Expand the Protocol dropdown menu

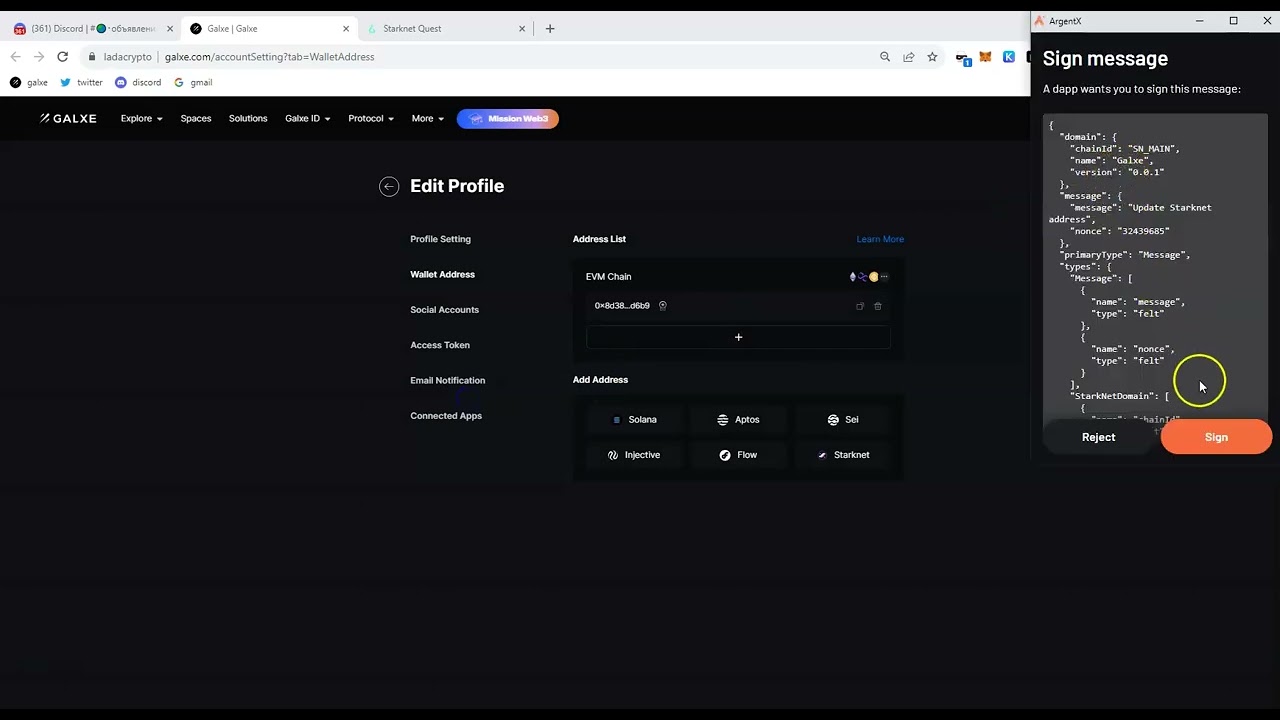[x=370, y=118]
